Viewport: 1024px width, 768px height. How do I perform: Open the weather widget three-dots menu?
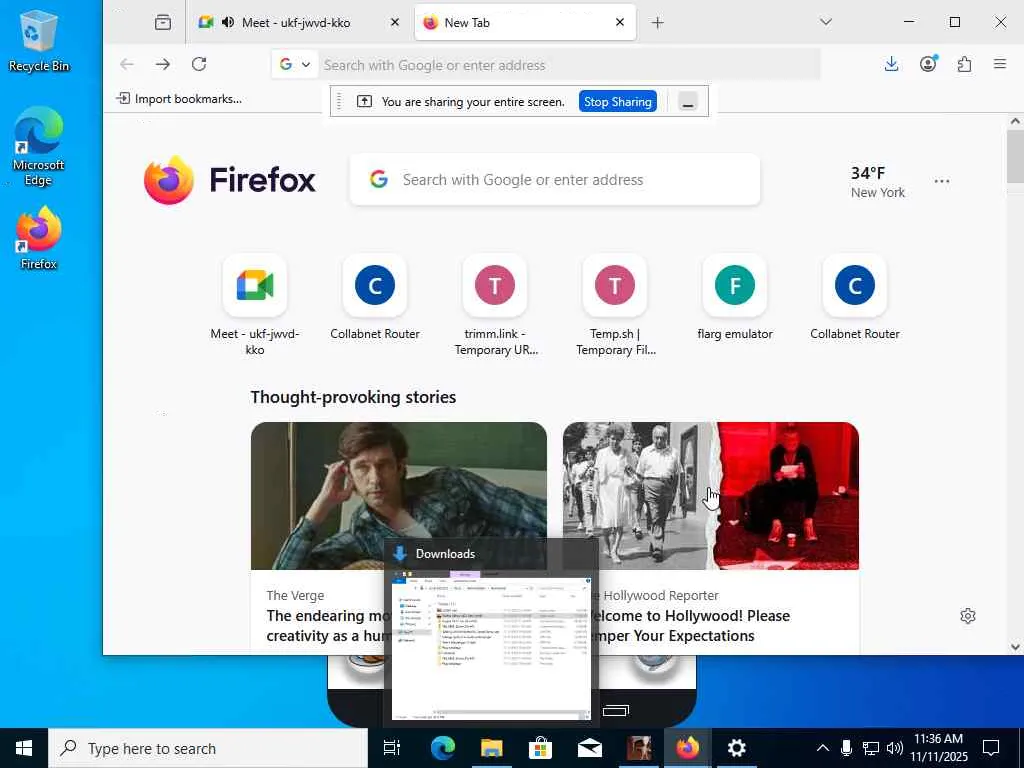(942, 182)
